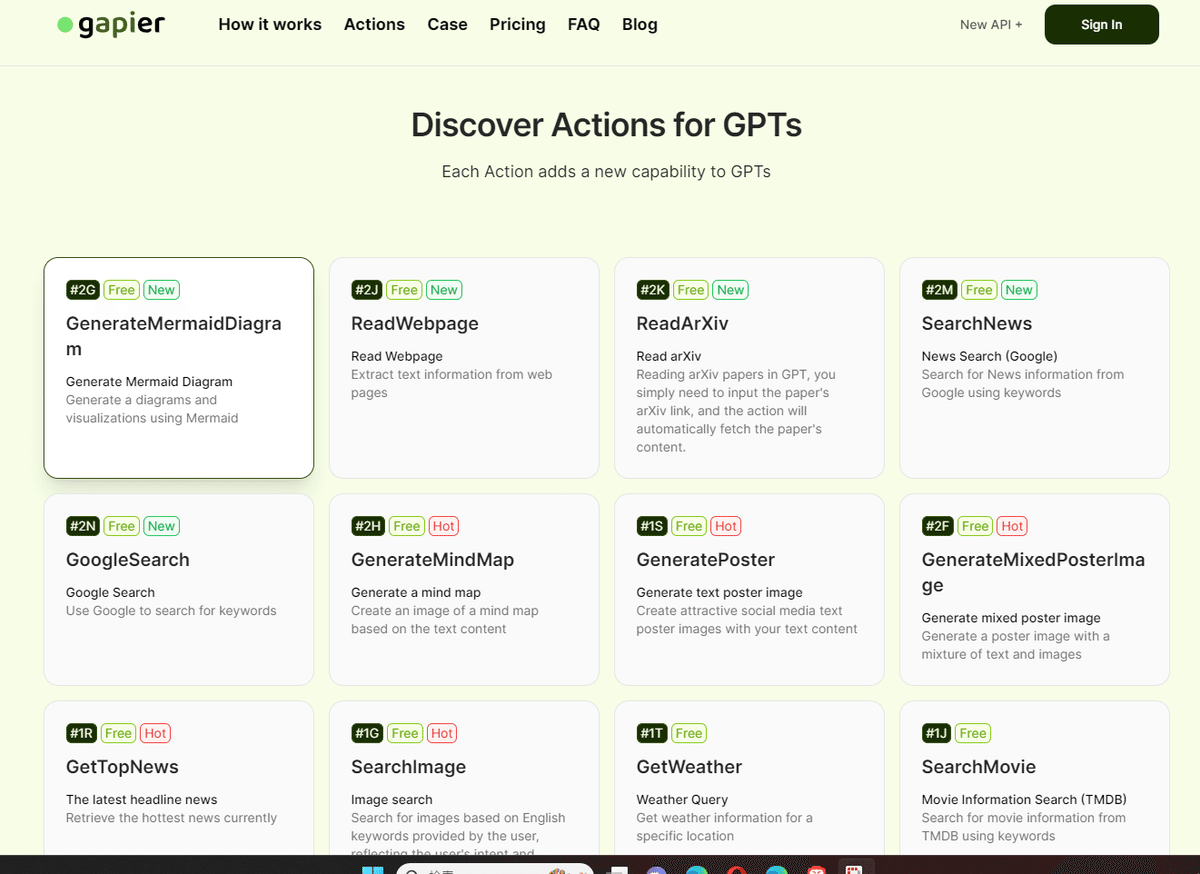The image size is (1200, 874).
Task: Click the green dot in the gapier logo
Action: (64, 22)
